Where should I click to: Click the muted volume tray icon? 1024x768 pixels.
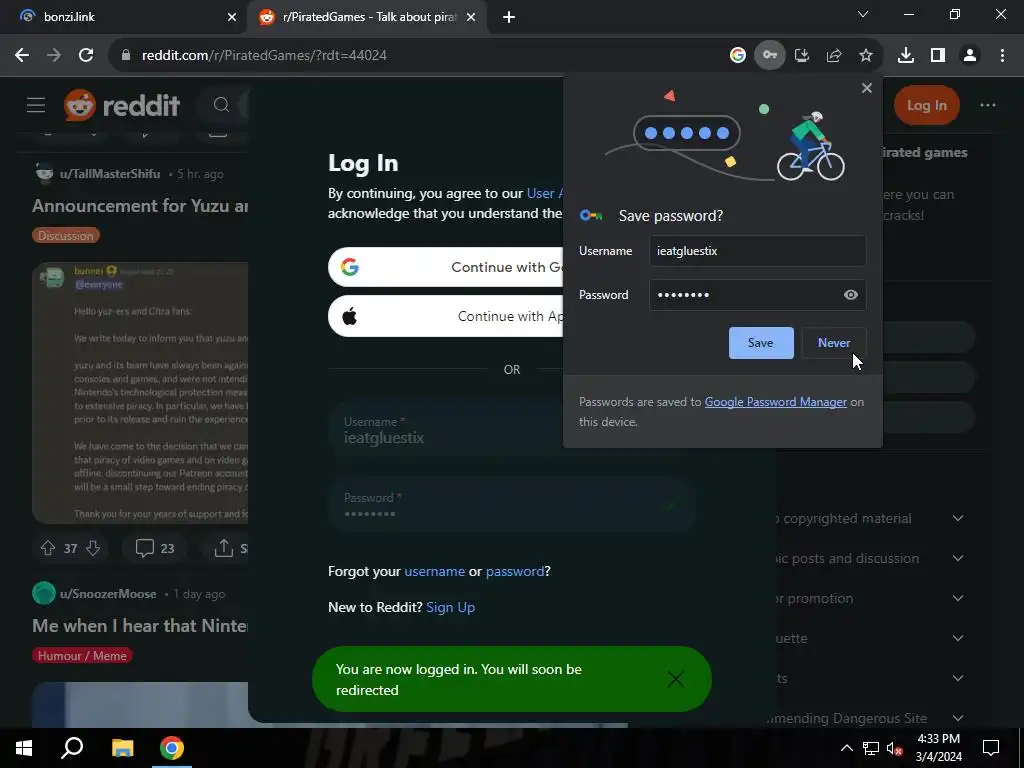tap(895, 748)
